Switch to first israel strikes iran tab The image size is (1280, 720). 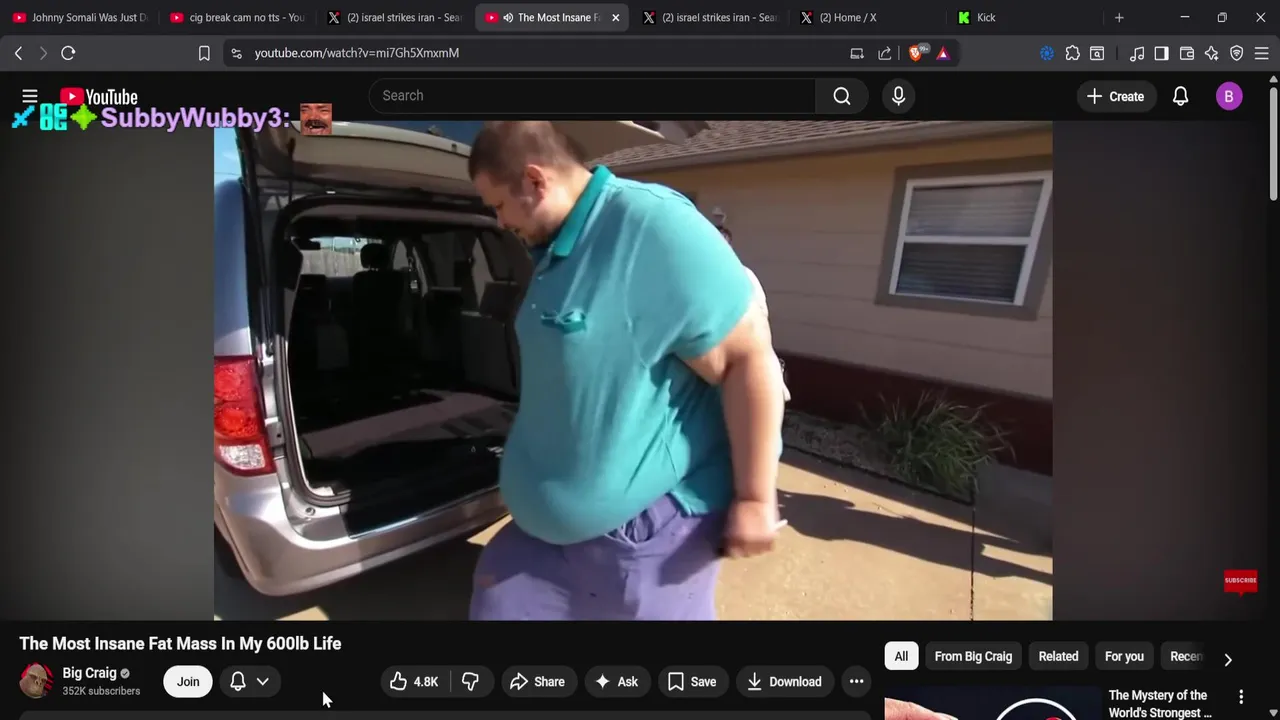(x=395, y=17)
